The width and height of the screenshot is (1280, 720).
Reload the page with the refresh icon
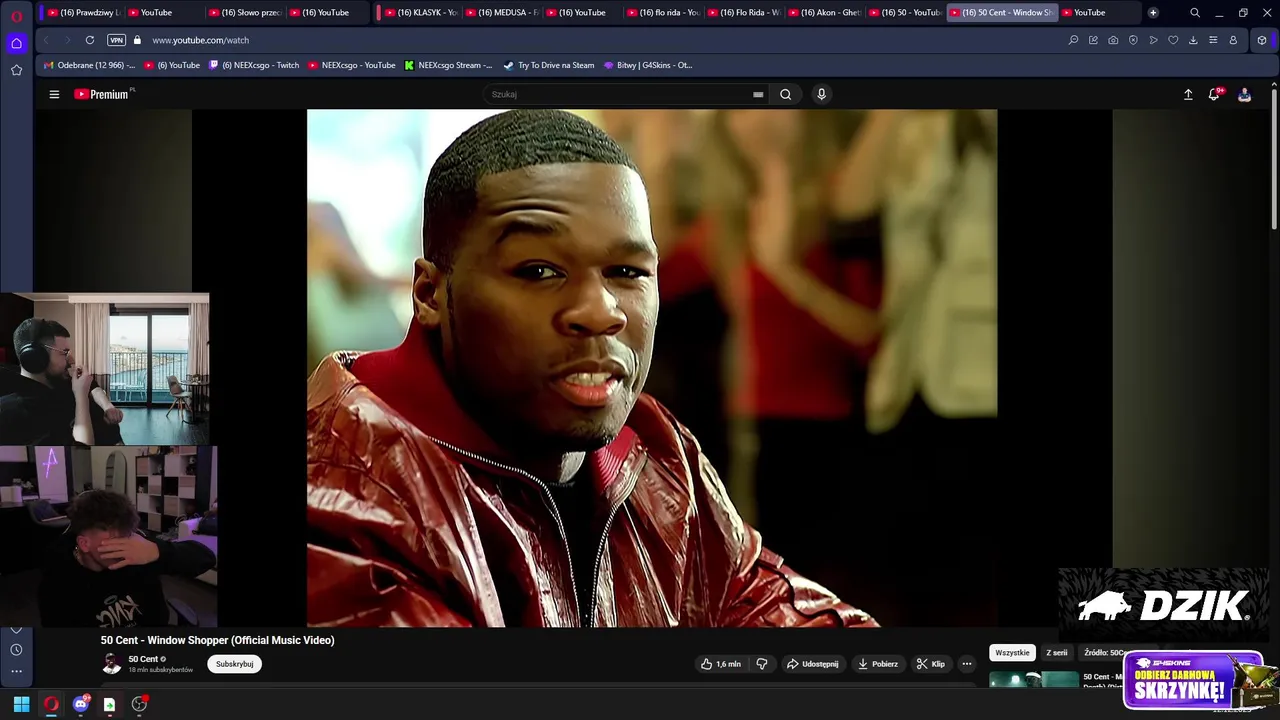tap(90, 40)
